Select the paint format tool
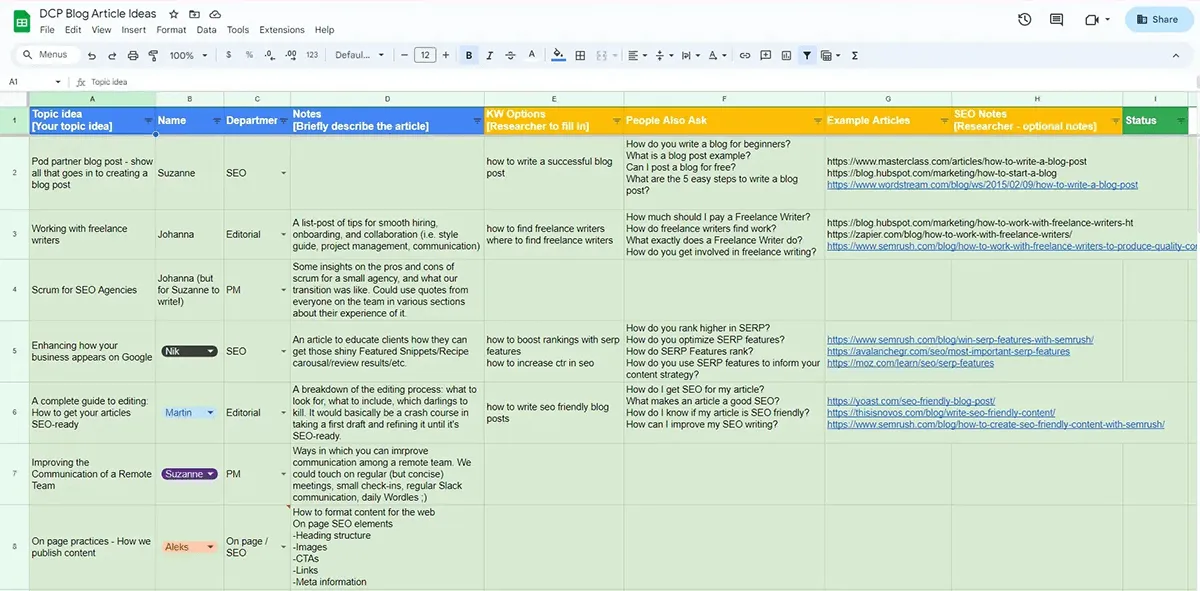The width and height of the screenshot is (1200, 591). [x=153, y=55]
